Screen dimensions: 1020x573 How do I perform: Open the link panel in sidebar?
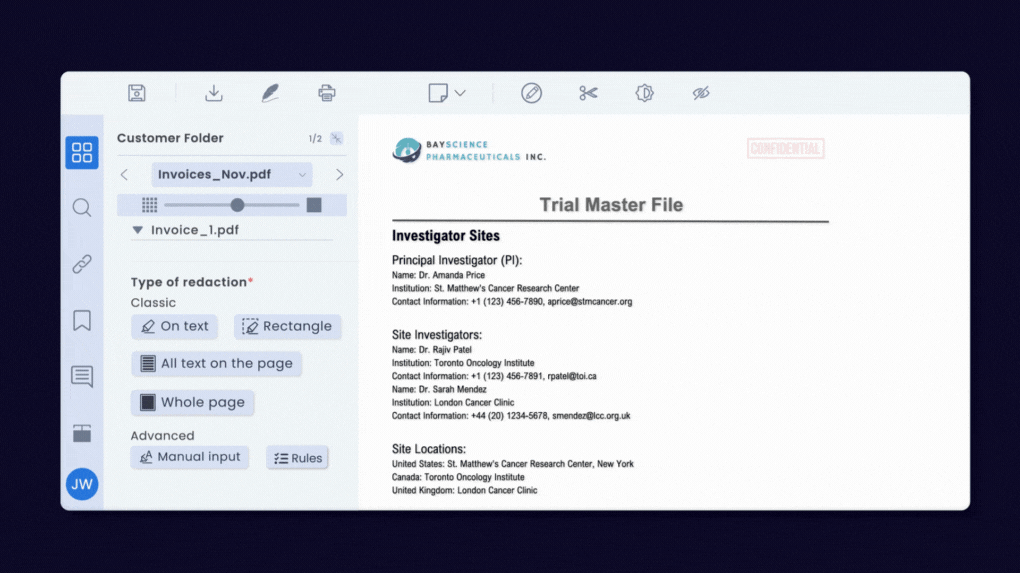point(82,264)
